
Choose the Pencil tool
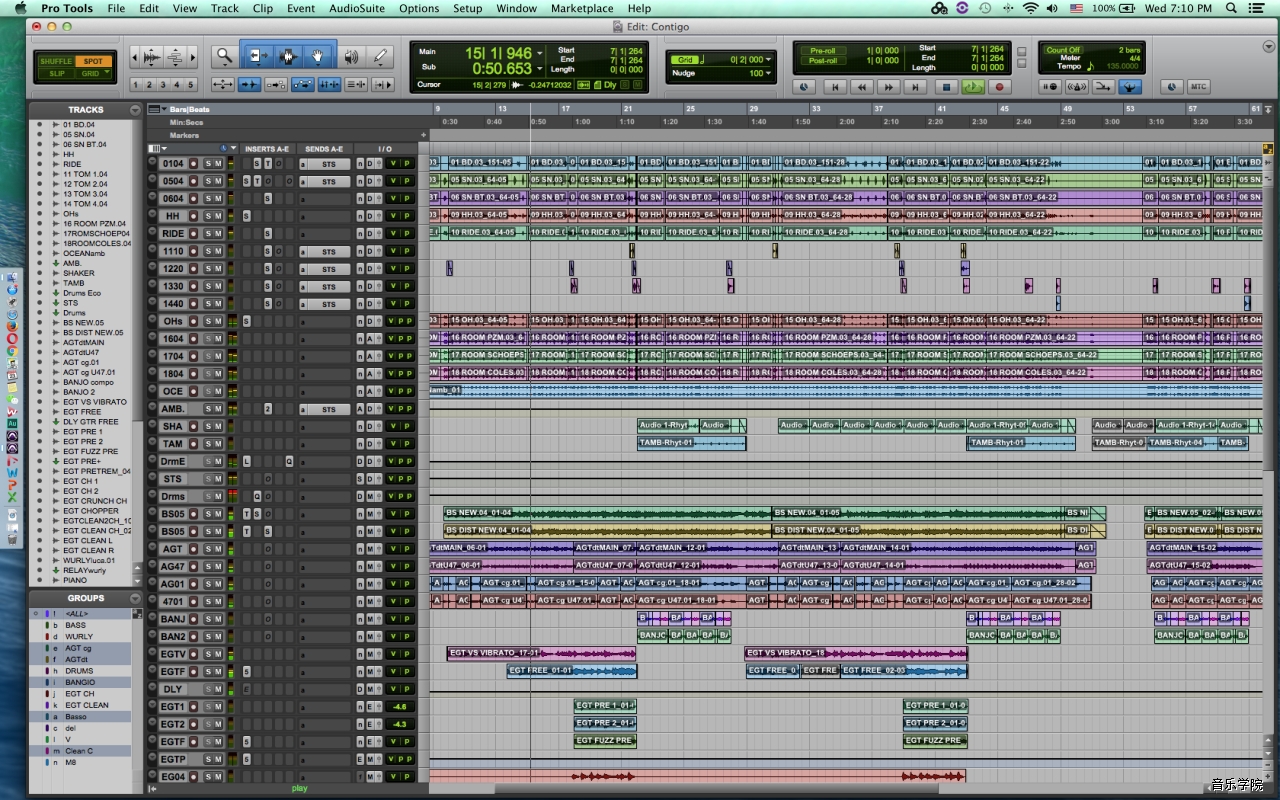tap(381, 57)
